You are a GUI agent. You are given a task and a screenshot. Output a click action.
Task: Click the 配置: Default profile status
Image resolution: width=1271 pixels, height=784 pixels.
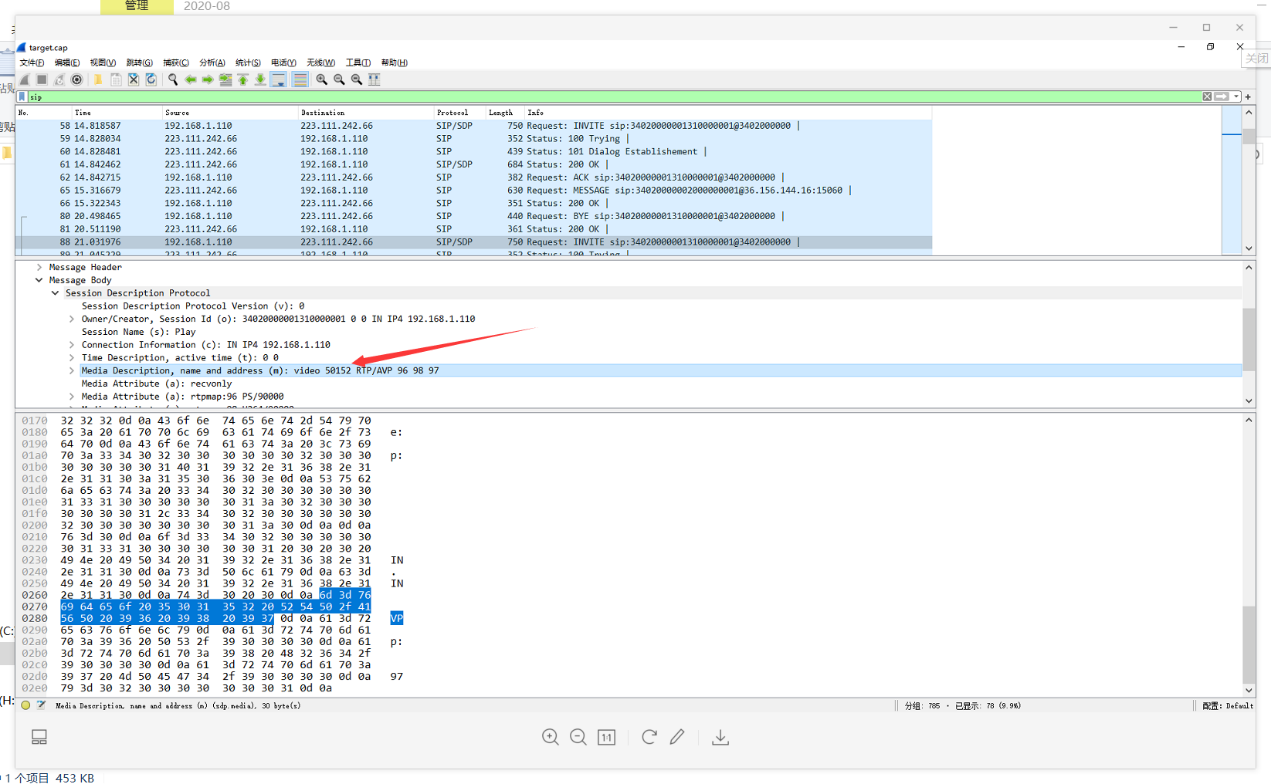pyautogui.click(x=1227, y=706)
